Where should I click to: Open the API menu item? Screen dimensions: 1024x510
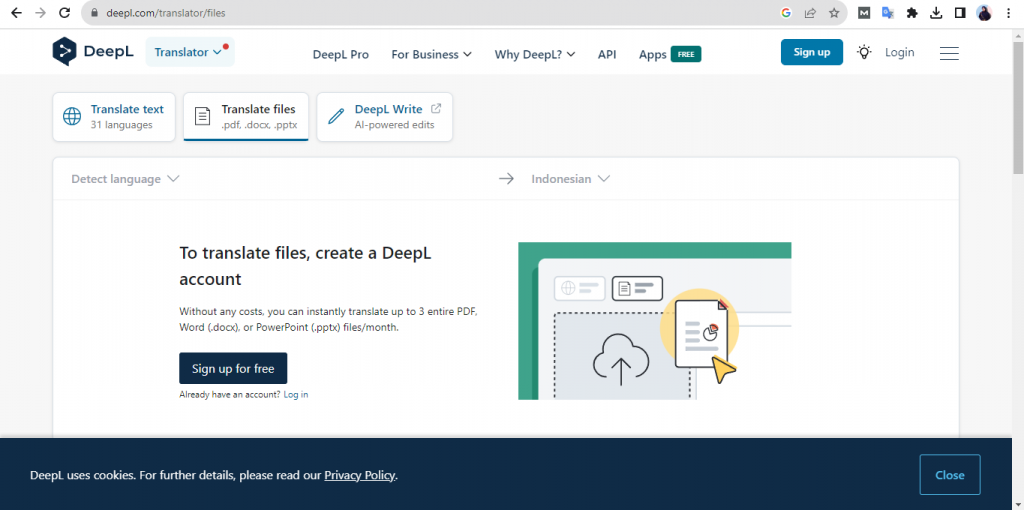(x=607, y=55)
